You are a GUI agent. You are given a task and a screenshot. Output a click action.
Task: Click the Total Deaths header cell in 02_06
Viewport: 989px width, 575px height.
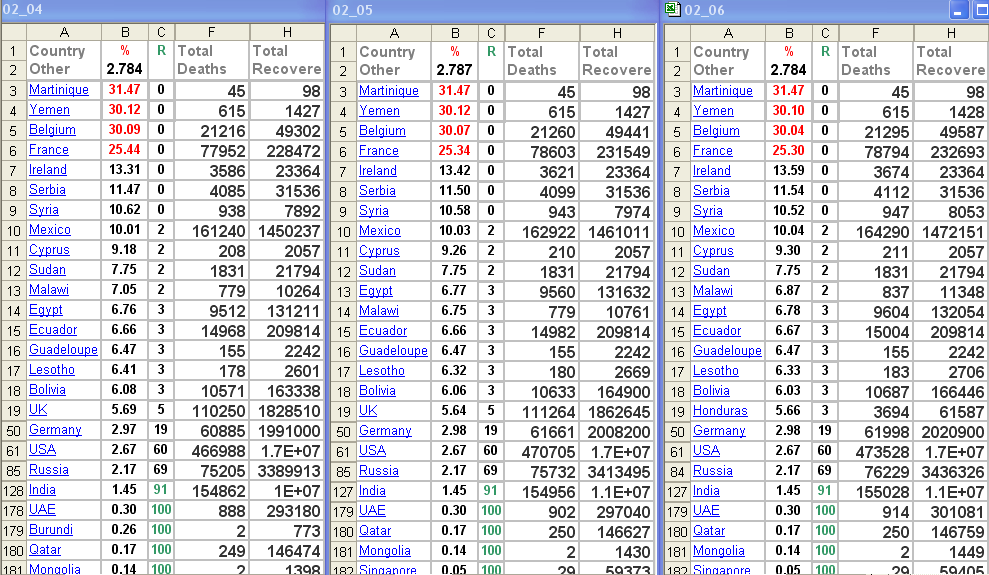(x=875, y=61)
